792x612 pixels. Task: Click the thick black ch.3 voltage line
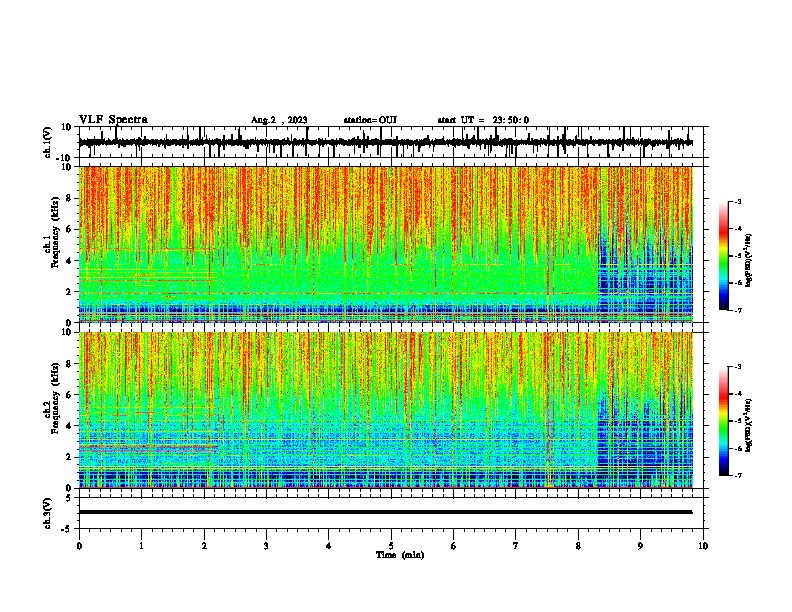(385, 512)
